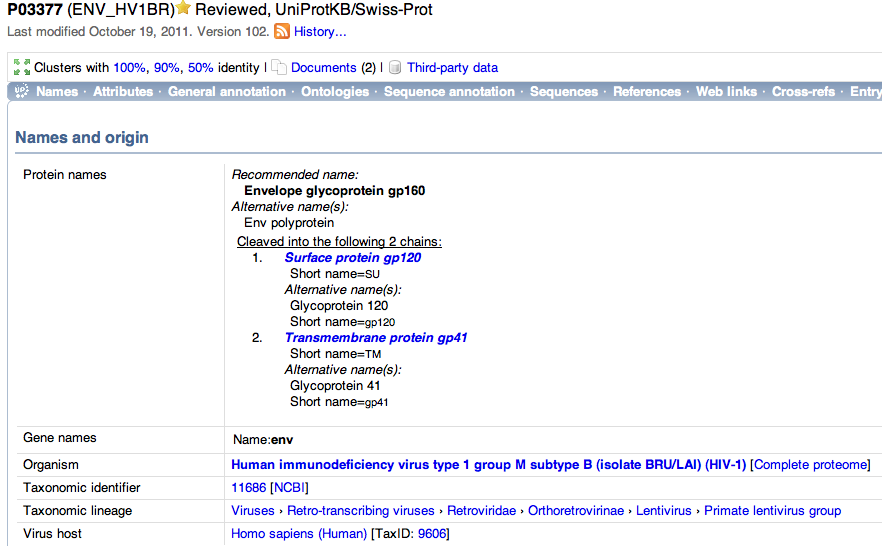Screen dimensions: 882x546
Task: Open taxonomic identifier 11686
Action: click(249, 488)
